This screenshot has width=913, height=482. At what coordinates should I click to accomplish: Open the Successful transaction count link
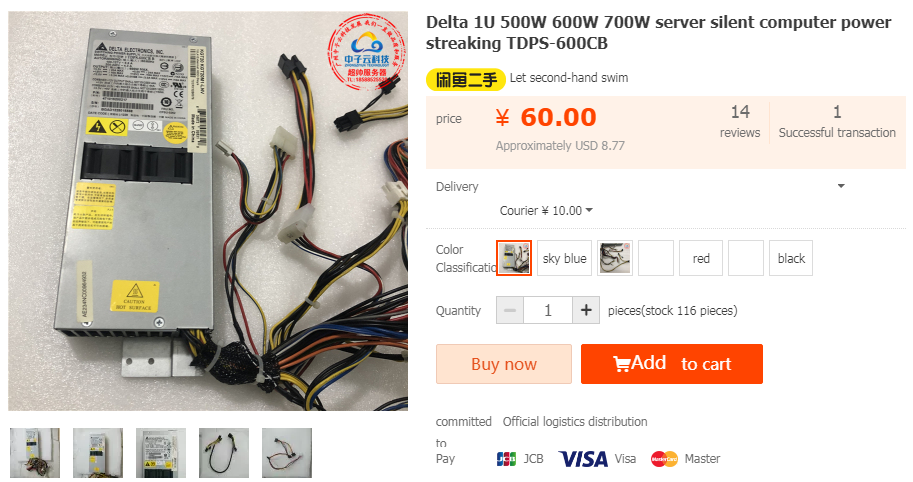tap(837, 121)
